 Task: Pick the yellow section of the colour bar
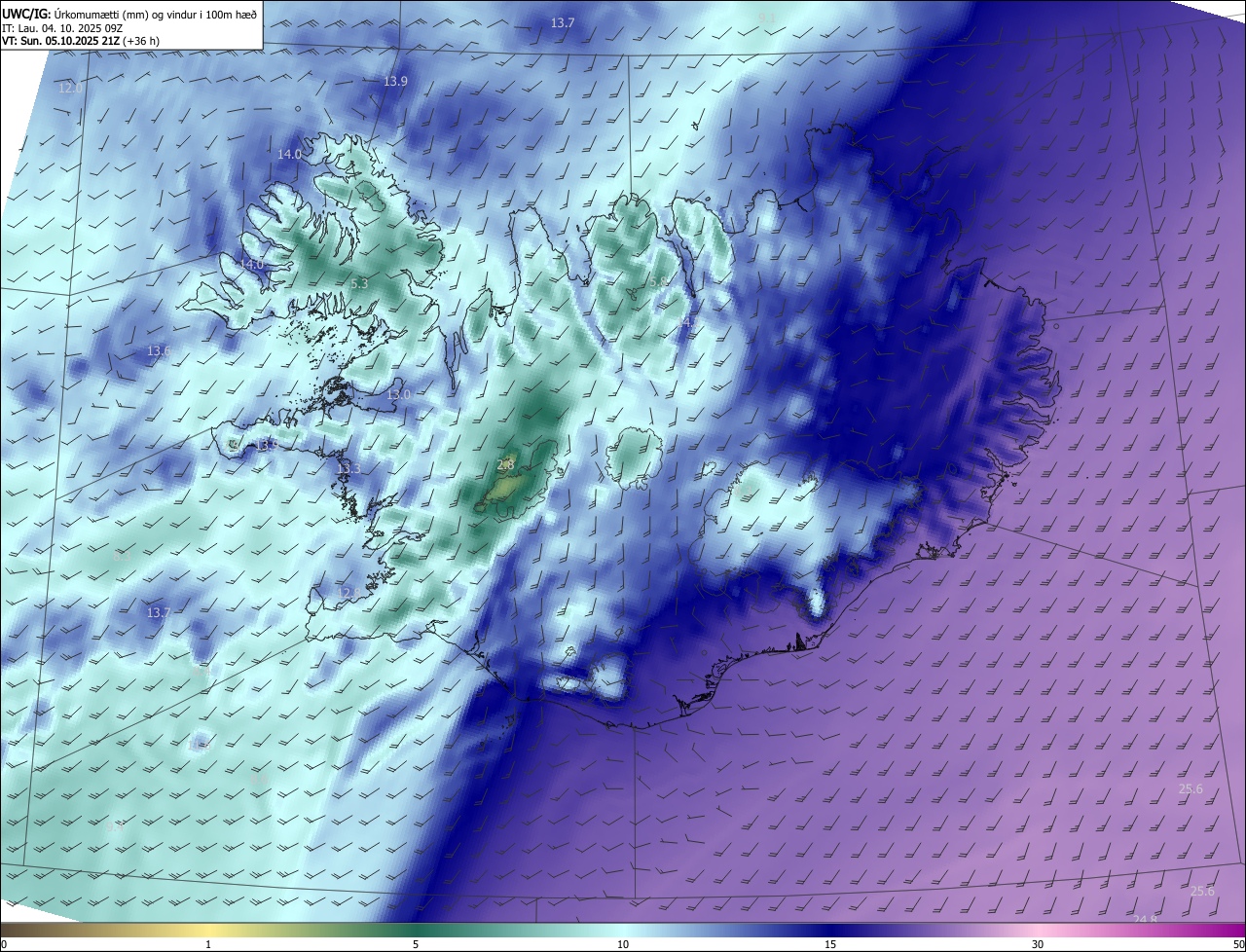pyautogui.click(x=208, y=930)
